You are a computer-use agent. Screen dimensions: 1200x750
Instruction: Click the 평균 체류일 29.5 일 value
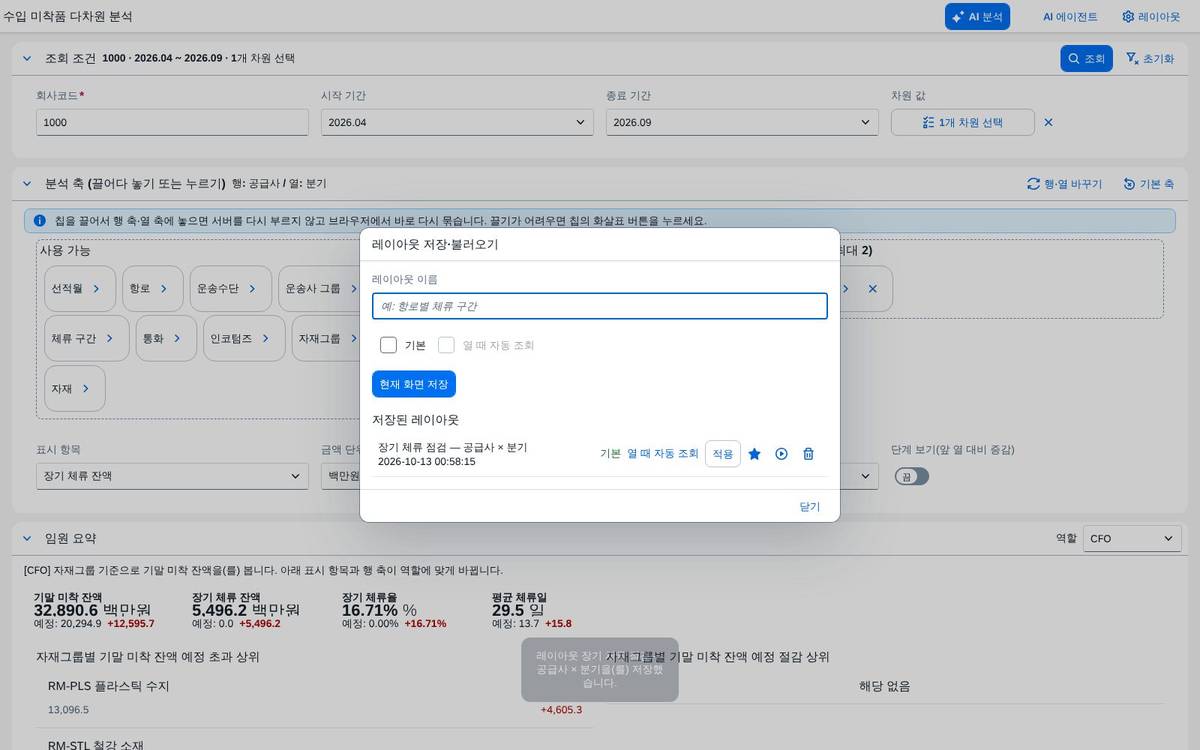coord(517,610)
